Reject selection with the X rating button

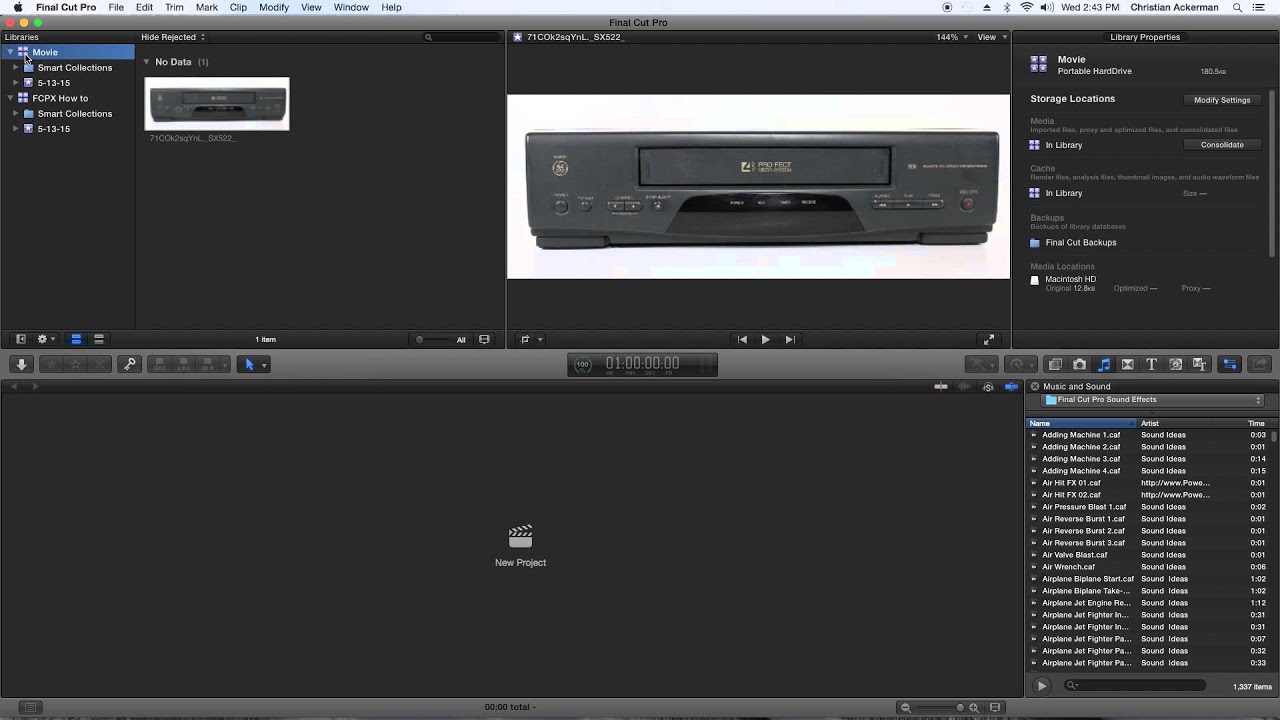(100, 365)
